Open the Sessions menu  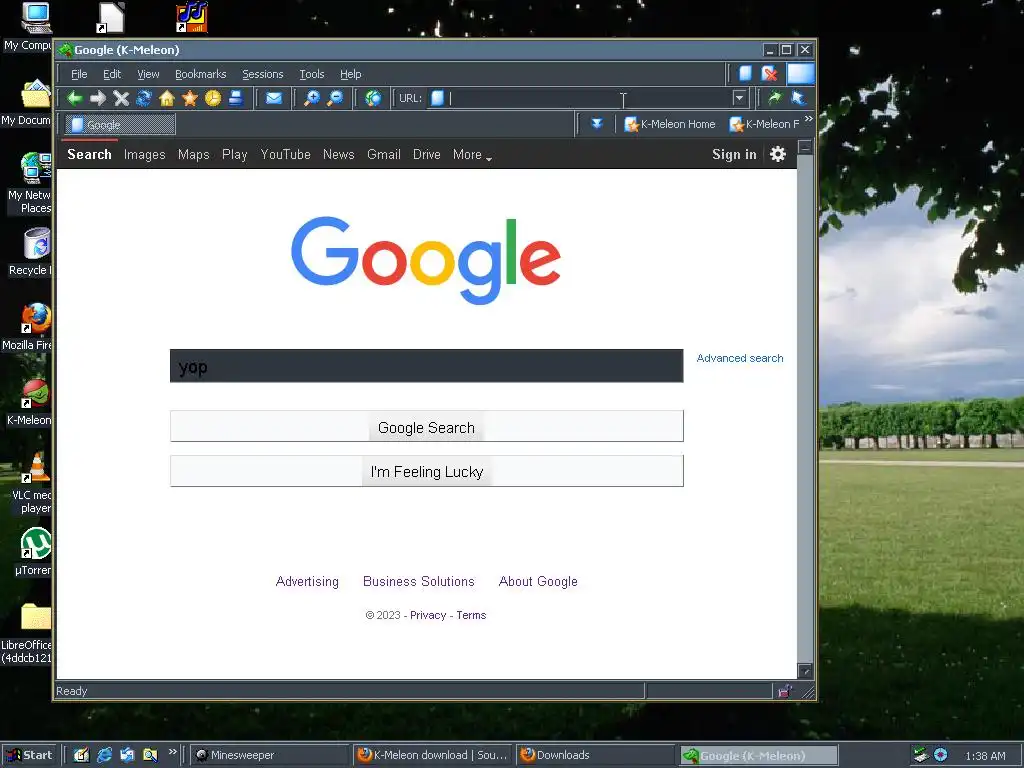(x=263, y=74)
